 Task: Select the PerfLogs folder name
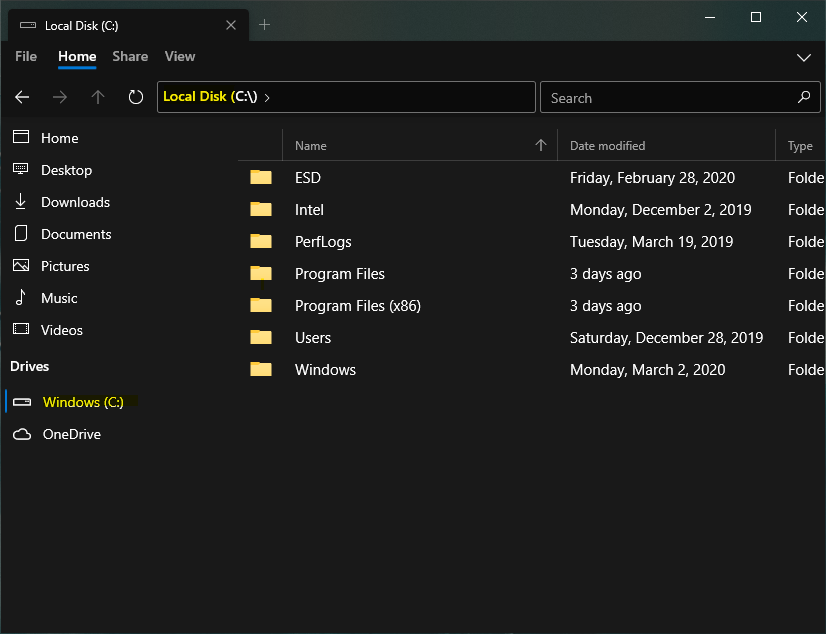click(323, 242)
